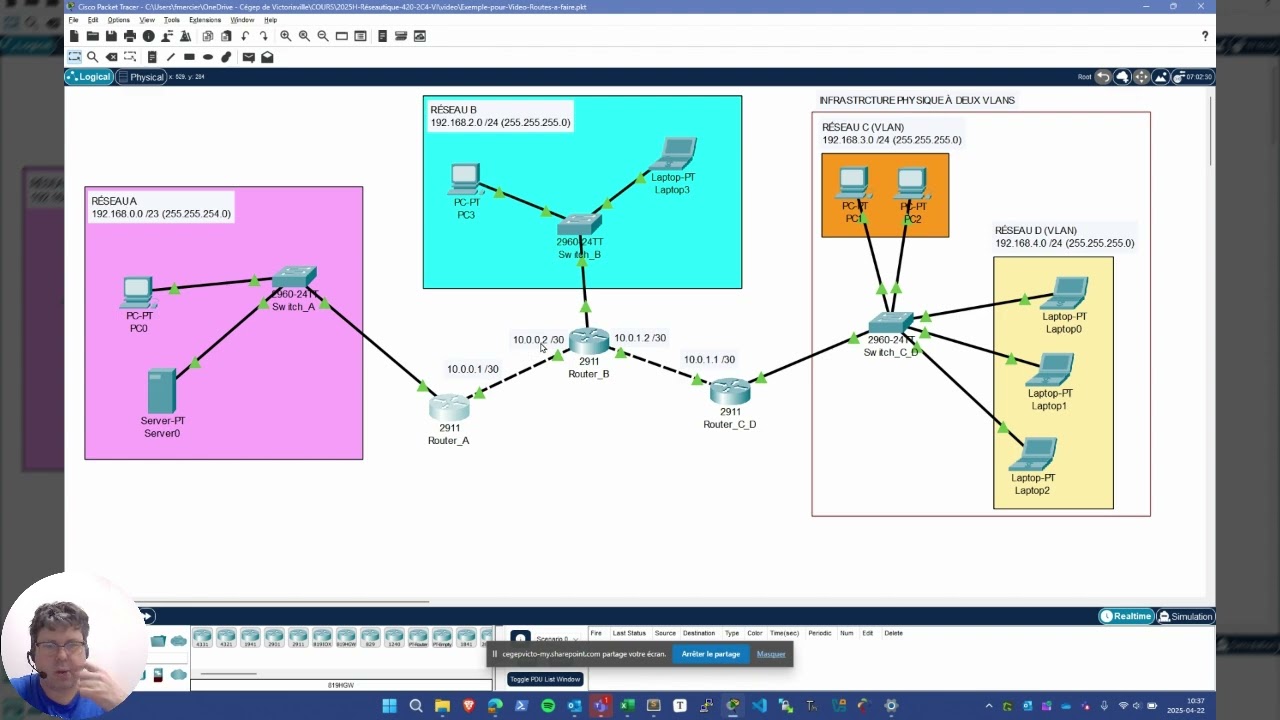Open the File menu

tap(73, 20)
